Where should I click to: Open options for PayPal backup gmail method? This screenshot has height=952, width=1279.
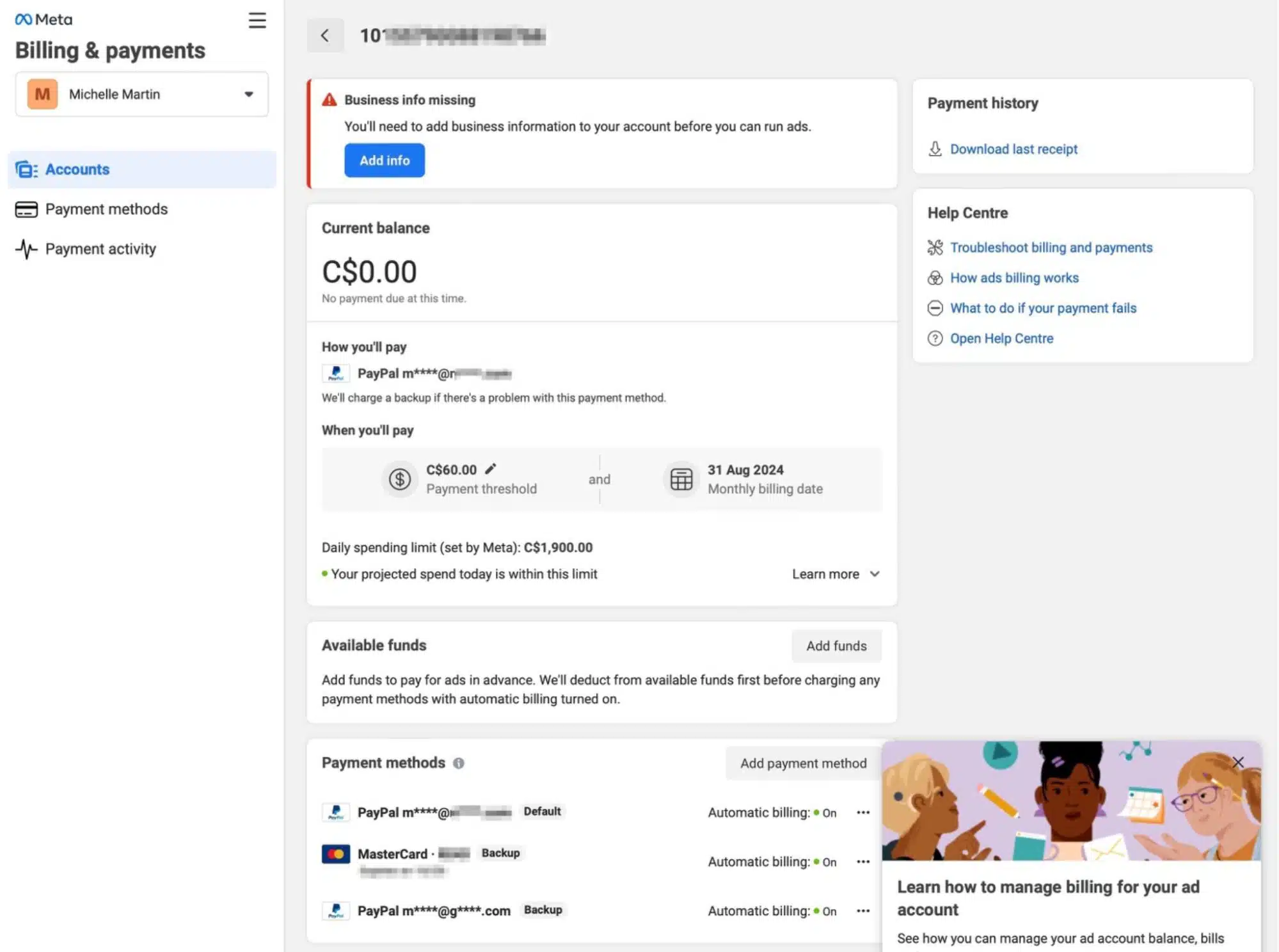[862, 911]
